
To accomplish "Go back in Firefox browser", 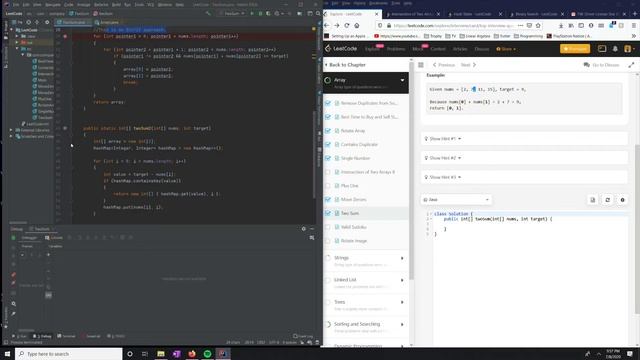I will [327, 25].
